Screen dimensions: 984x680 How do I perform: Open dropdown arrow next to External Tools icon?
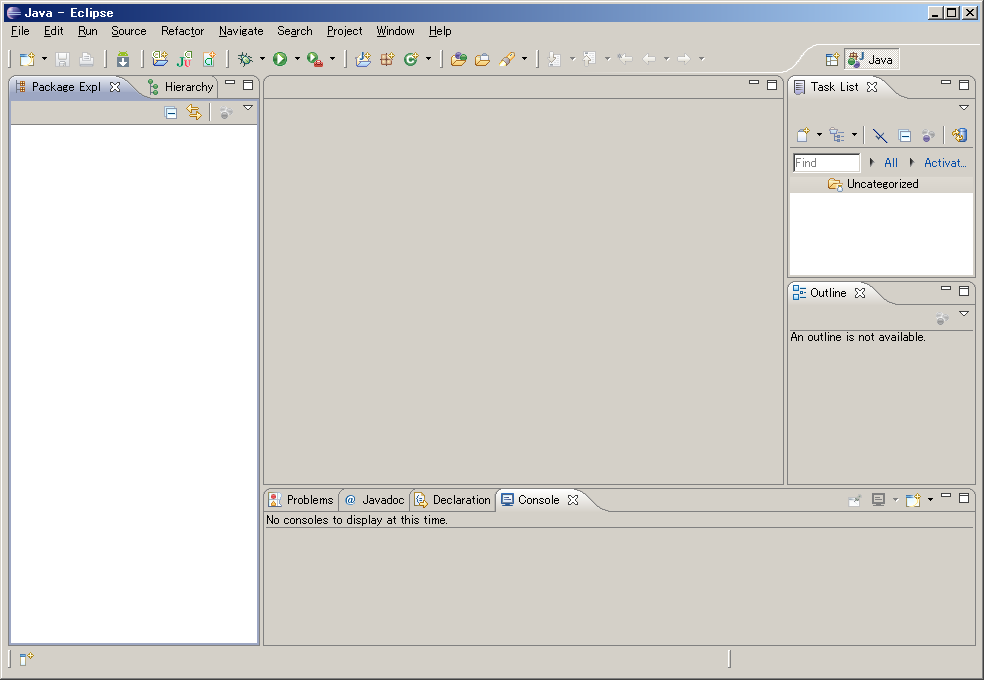point(333,59)
